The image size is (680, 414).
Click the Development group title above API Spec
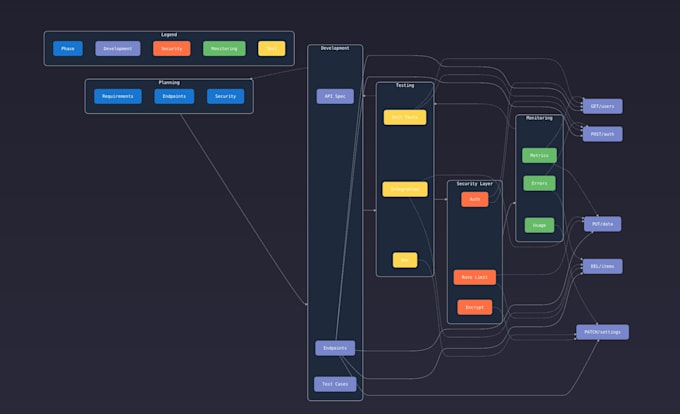(x=335, y=48)
